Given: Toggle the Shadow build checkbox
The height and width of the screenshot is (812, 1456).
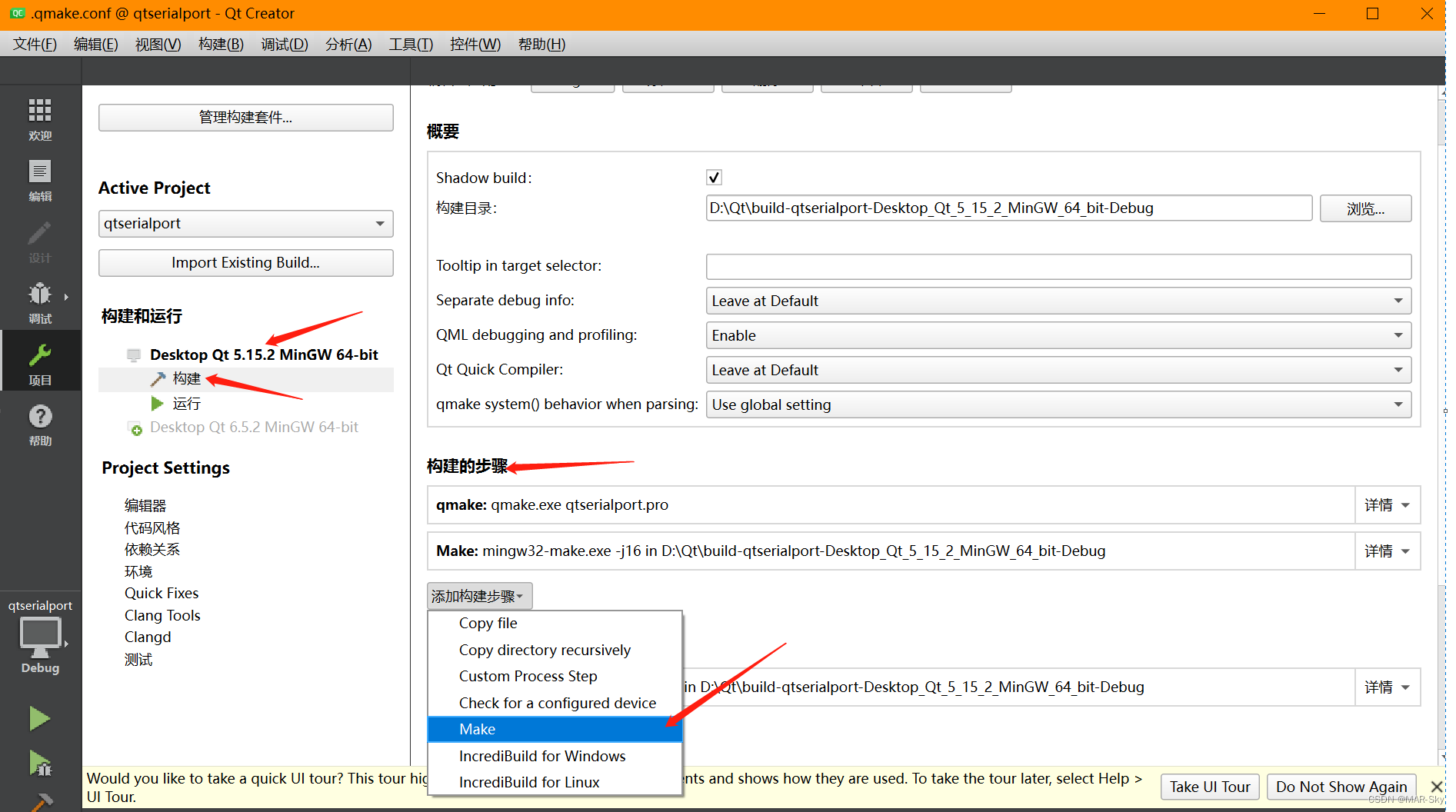Looking at the screenshot, I should 714,178.
